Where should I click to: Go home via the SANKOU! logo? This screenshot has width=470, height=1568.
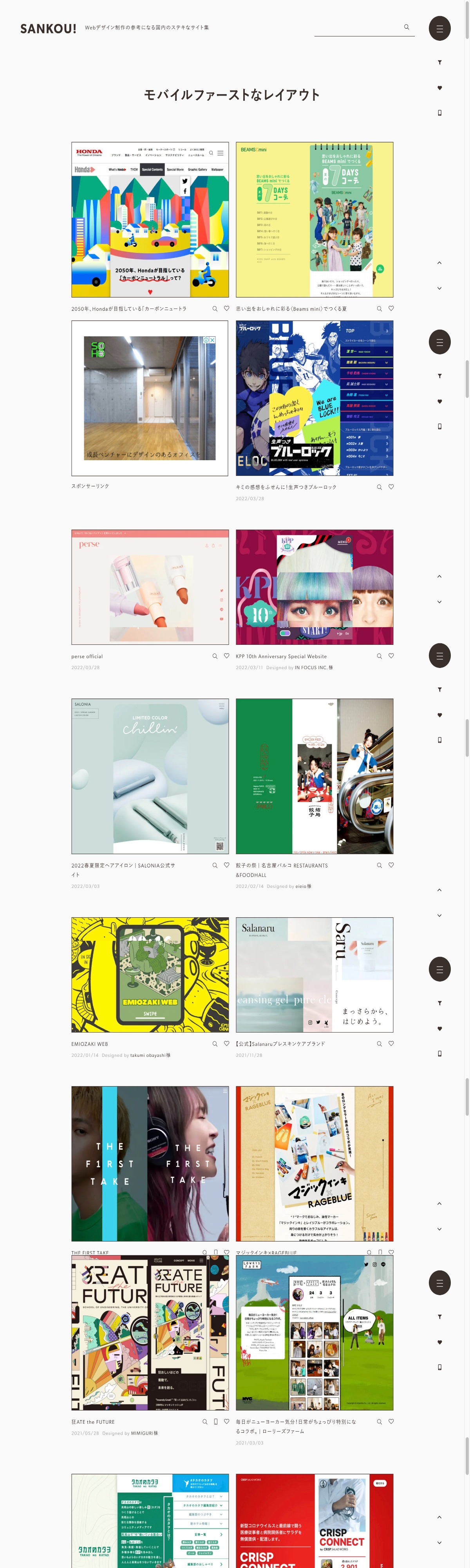point(48,29)
